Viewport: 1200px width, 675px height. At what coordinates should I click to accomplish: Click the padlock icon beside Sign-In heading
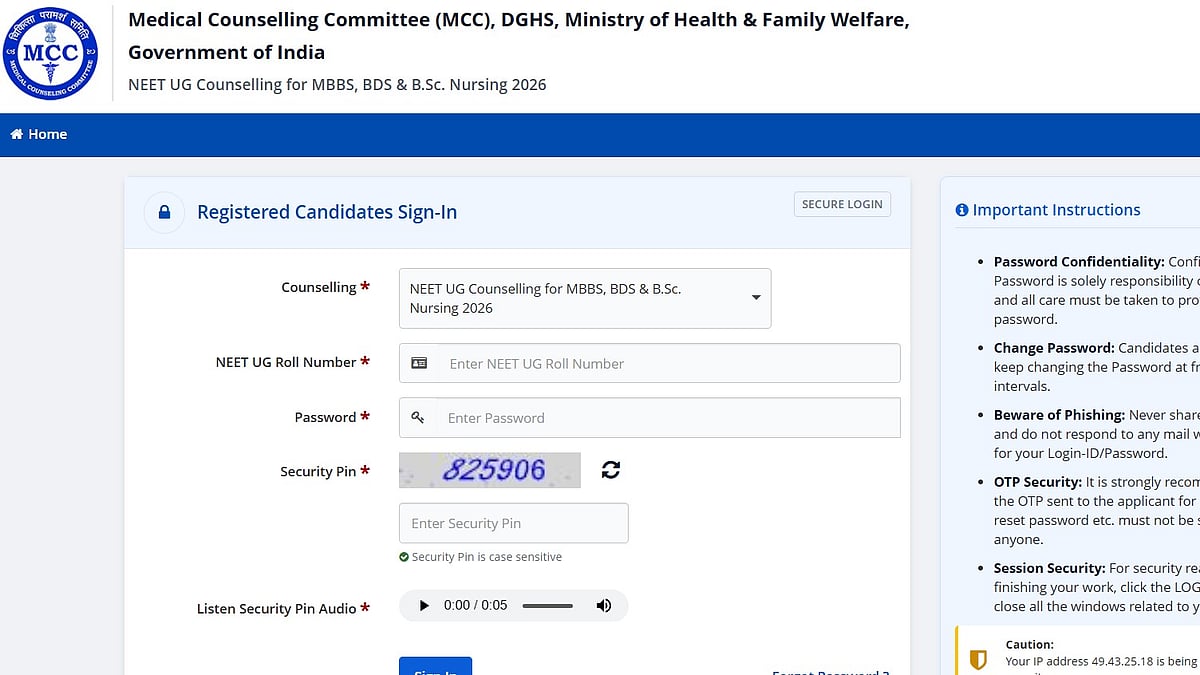(x=164, y=212)
